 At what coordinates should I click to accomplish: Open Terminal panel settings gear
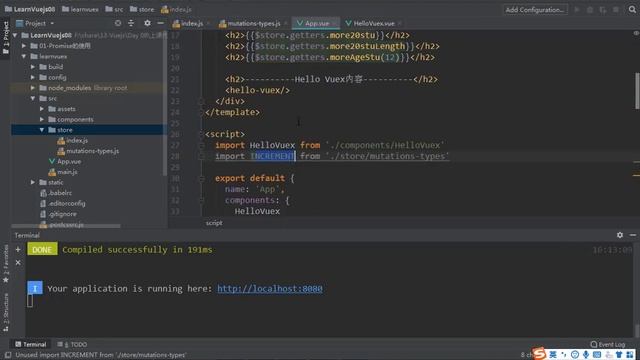click(620, 235)
